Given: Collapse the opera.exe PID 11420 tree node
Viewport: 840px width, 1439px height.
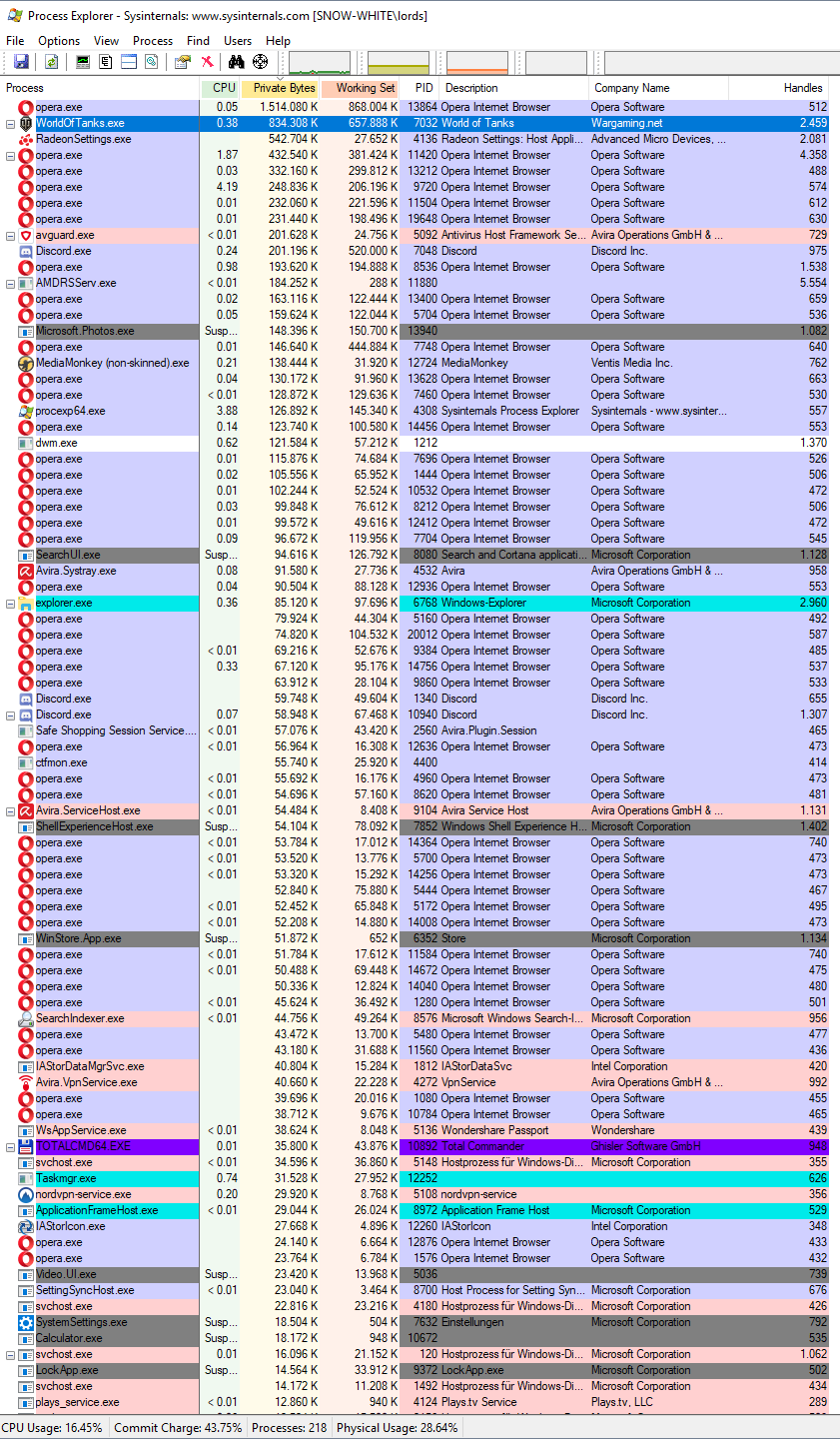Looking at the screenshot, I should pyautogui.click(x=11, y=156).
